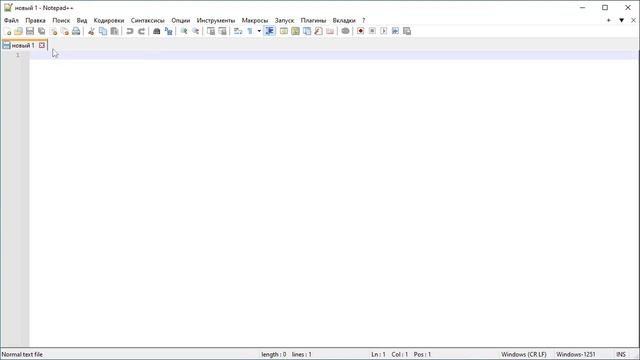This screenshot has width=640, height=360.
Task: Click Windows-1251 encoding in status bar
Action: [576, 354]
